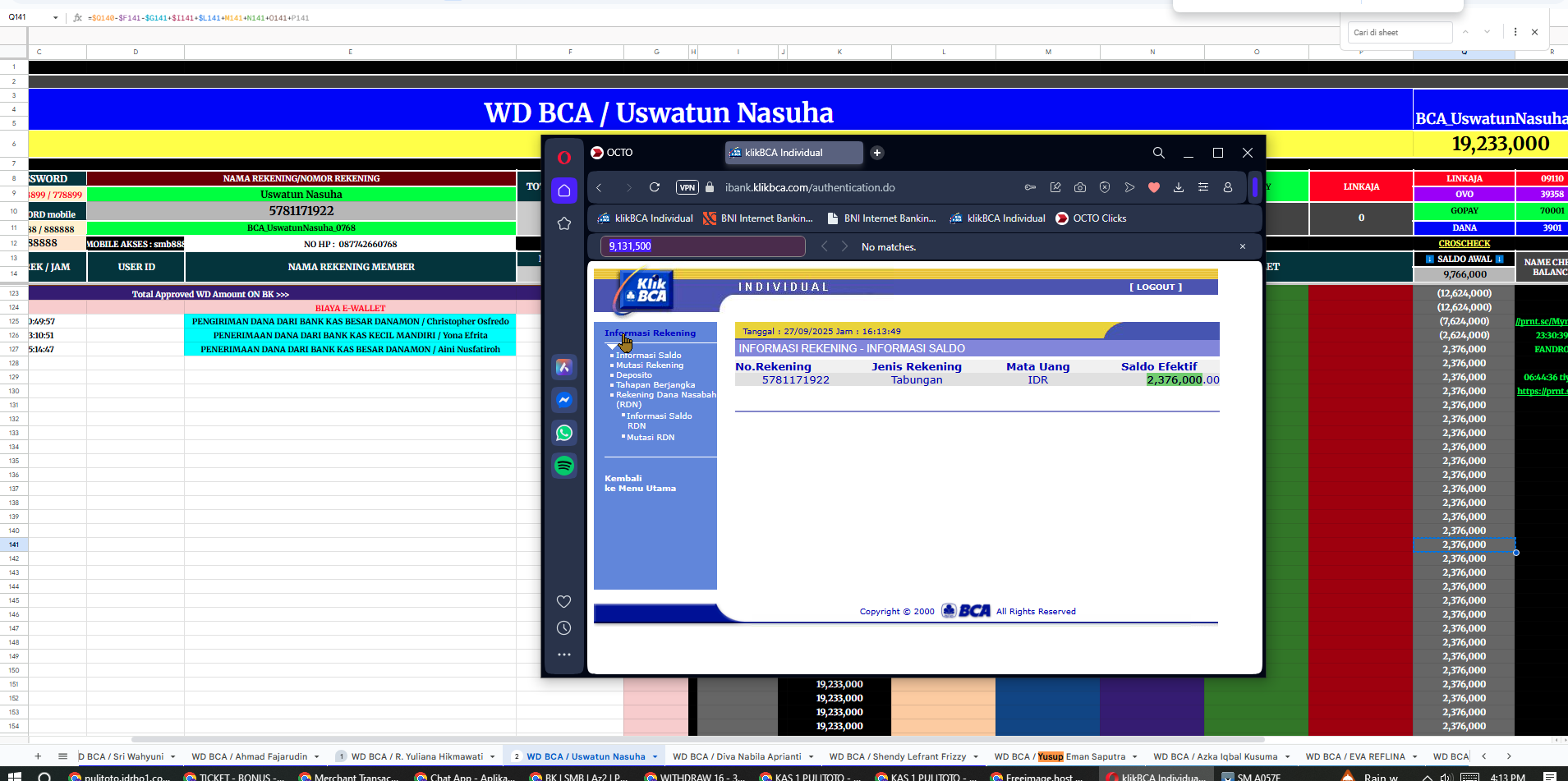The width and height of the screenshot is (1568, 781).
Task: Go to next find match arrow
Action: pos(844,246)
